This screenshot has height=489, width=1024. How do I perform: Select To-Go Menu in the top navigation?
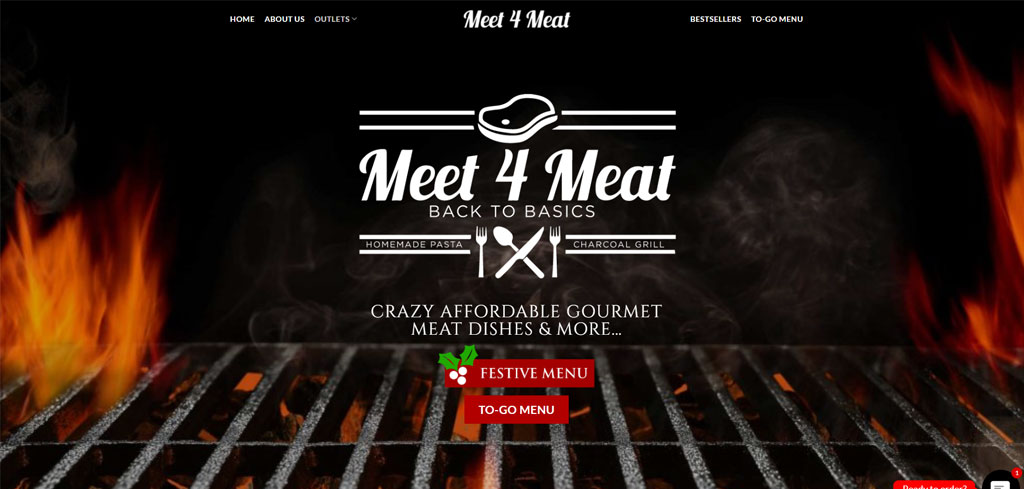pyautogui.click(x=777, y=19)
